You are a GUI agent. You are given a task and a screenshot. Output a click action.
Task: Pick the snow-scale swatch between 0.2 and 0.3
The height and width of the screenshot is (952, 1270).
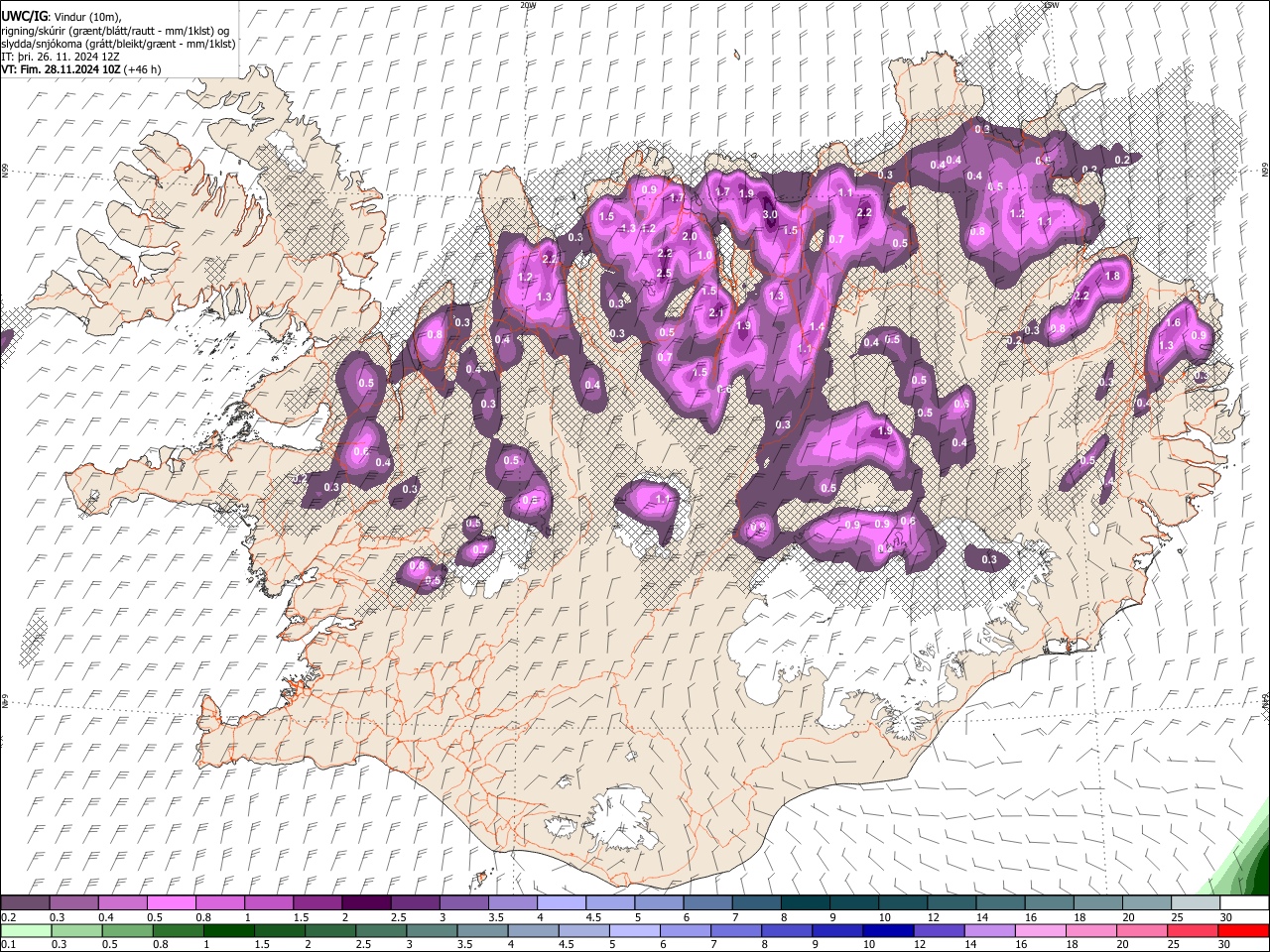[25, 903]
